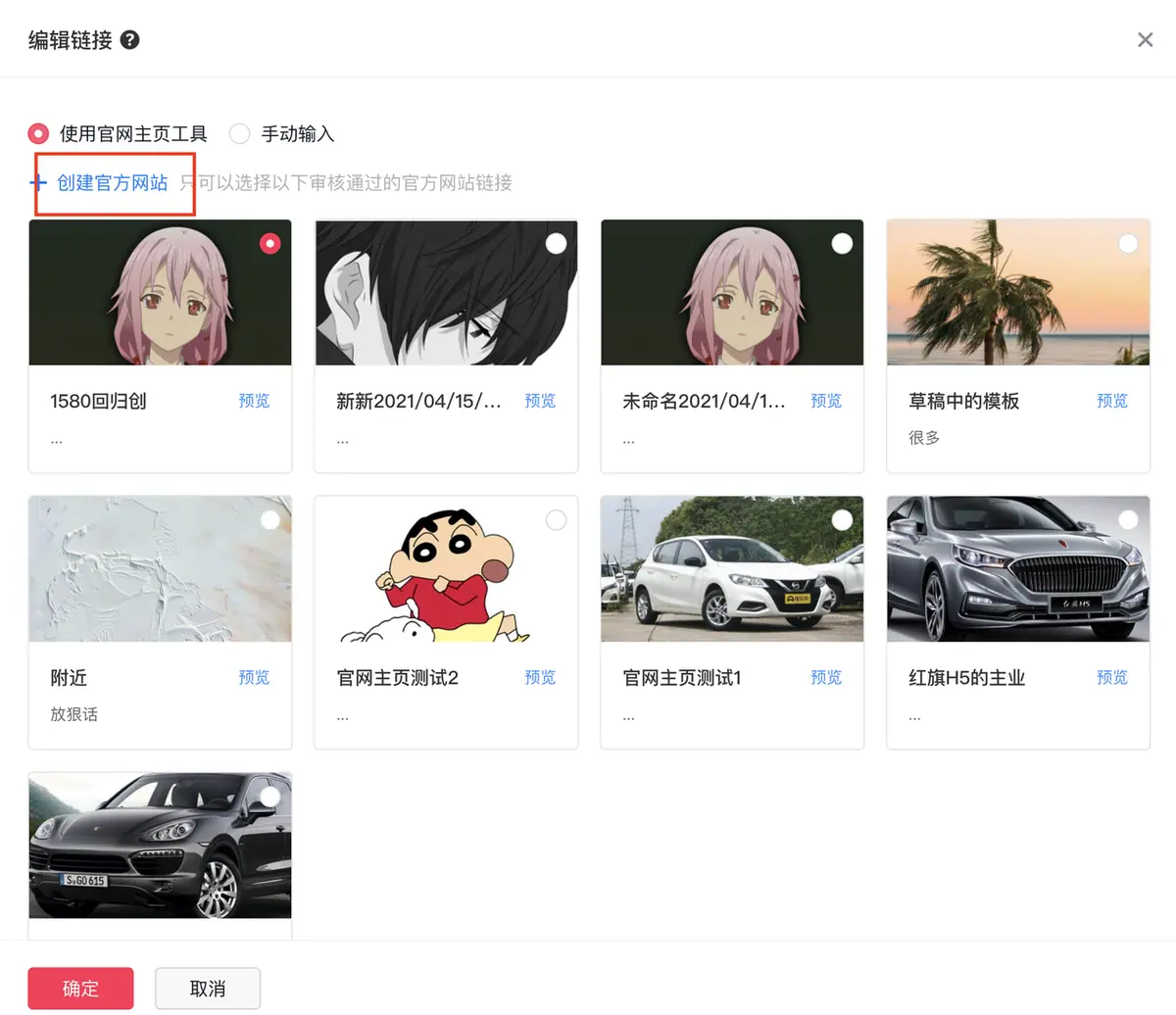Preview the 红旗H5的主业 site

[1112, 677]
